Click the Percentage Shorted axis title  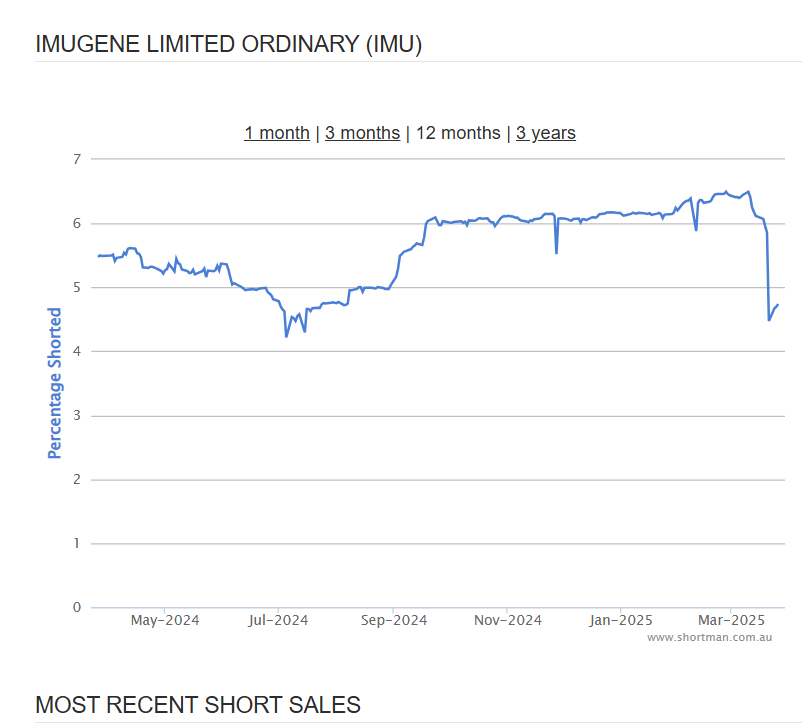tap(55, 383)
